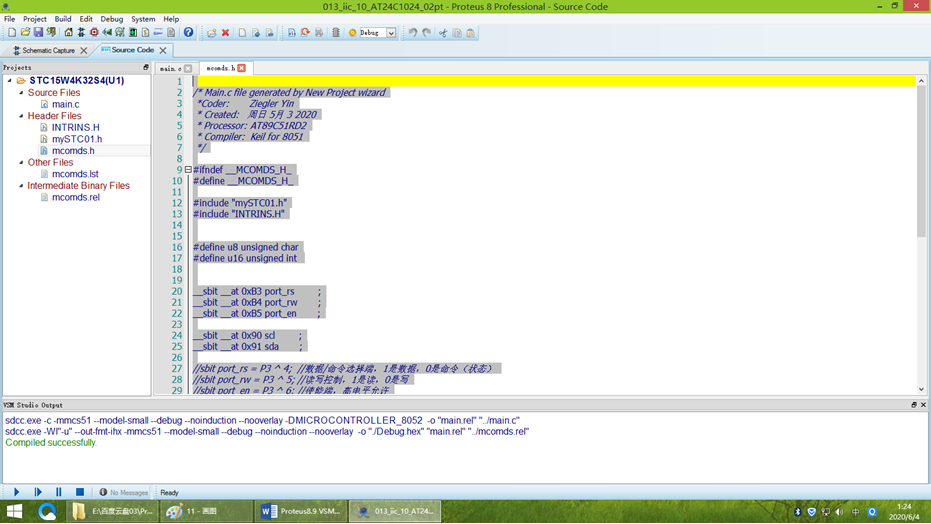Open the PCB Layout toolbar icon

(x=94, y=33)
